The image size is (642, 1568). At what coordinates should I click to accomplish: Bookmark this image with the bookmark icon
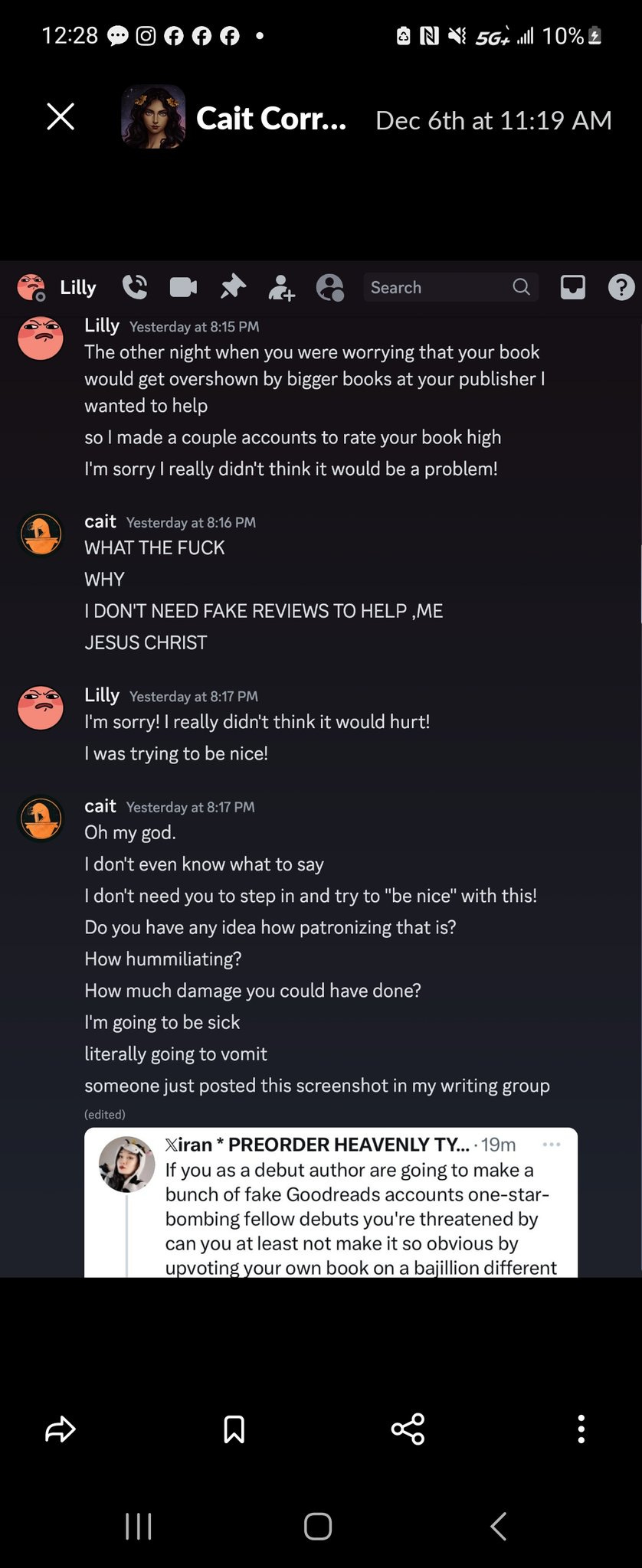point(234,1429)
